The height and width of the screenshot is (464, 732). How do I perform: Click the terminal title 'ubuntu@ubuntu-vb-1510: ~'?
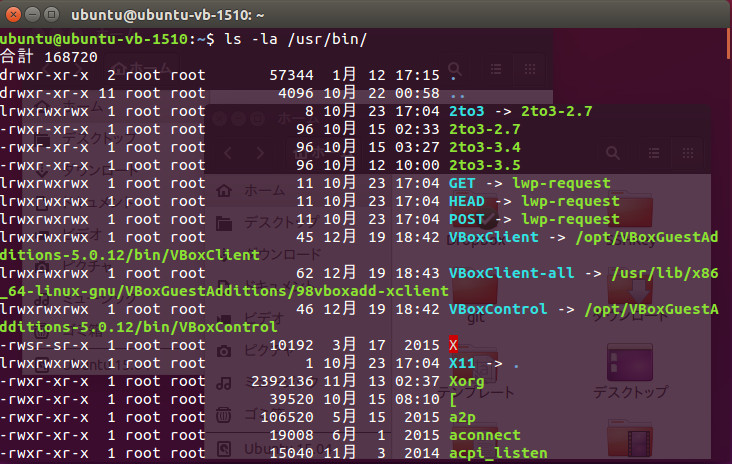click(x=168, y=15)
